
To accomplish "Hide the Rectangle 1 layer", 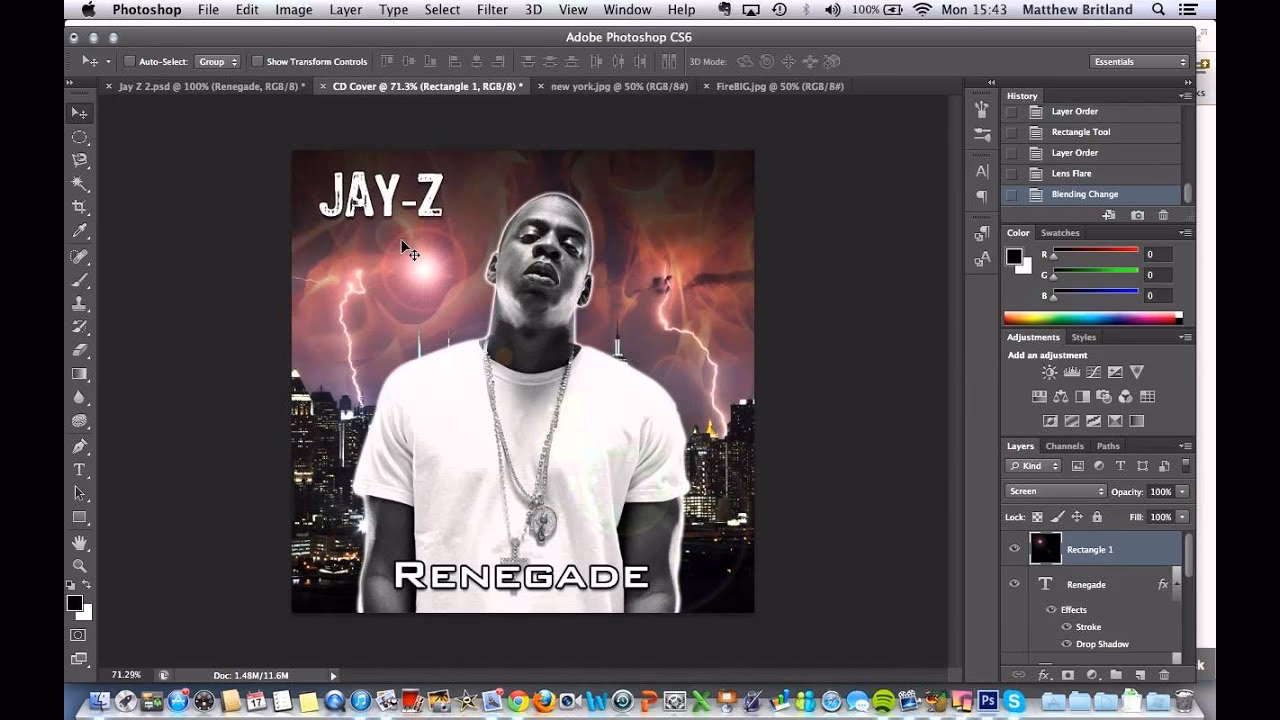I will pos(1014,549).
